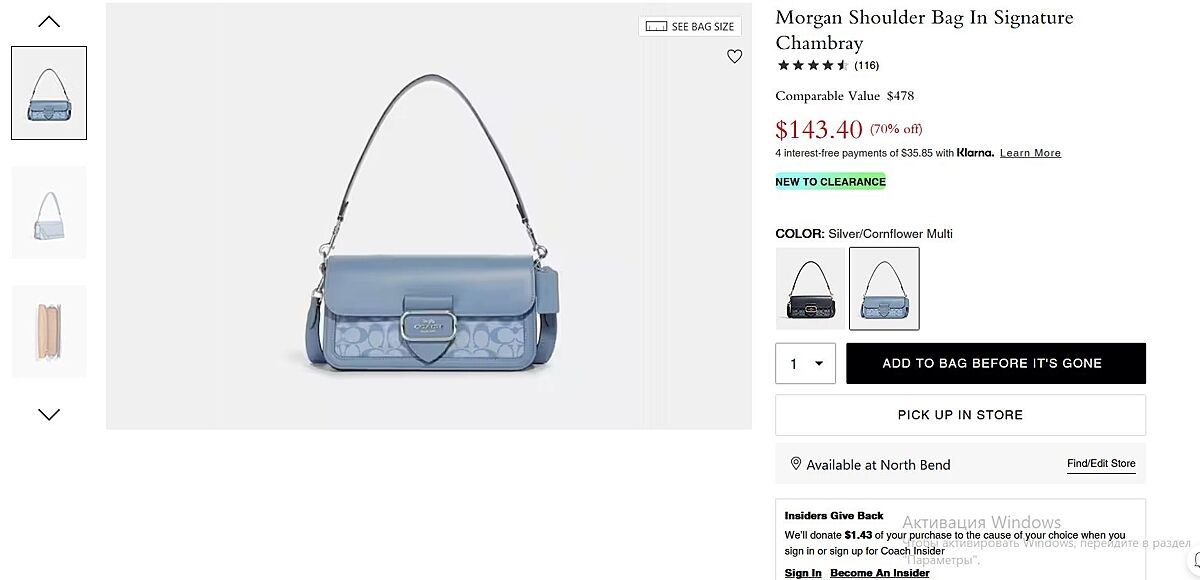This screenshot has width=1200, height=580.
Task: Open the See Bag Size guide
Action: tap(690, 27)
